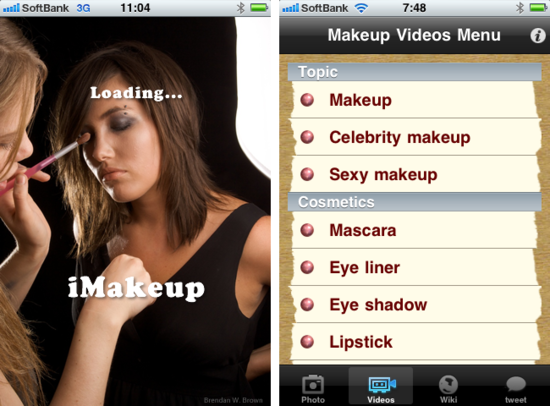Tap the globe Wiki icon
Screen dimensions: 550x406
[x=448, y=385]
